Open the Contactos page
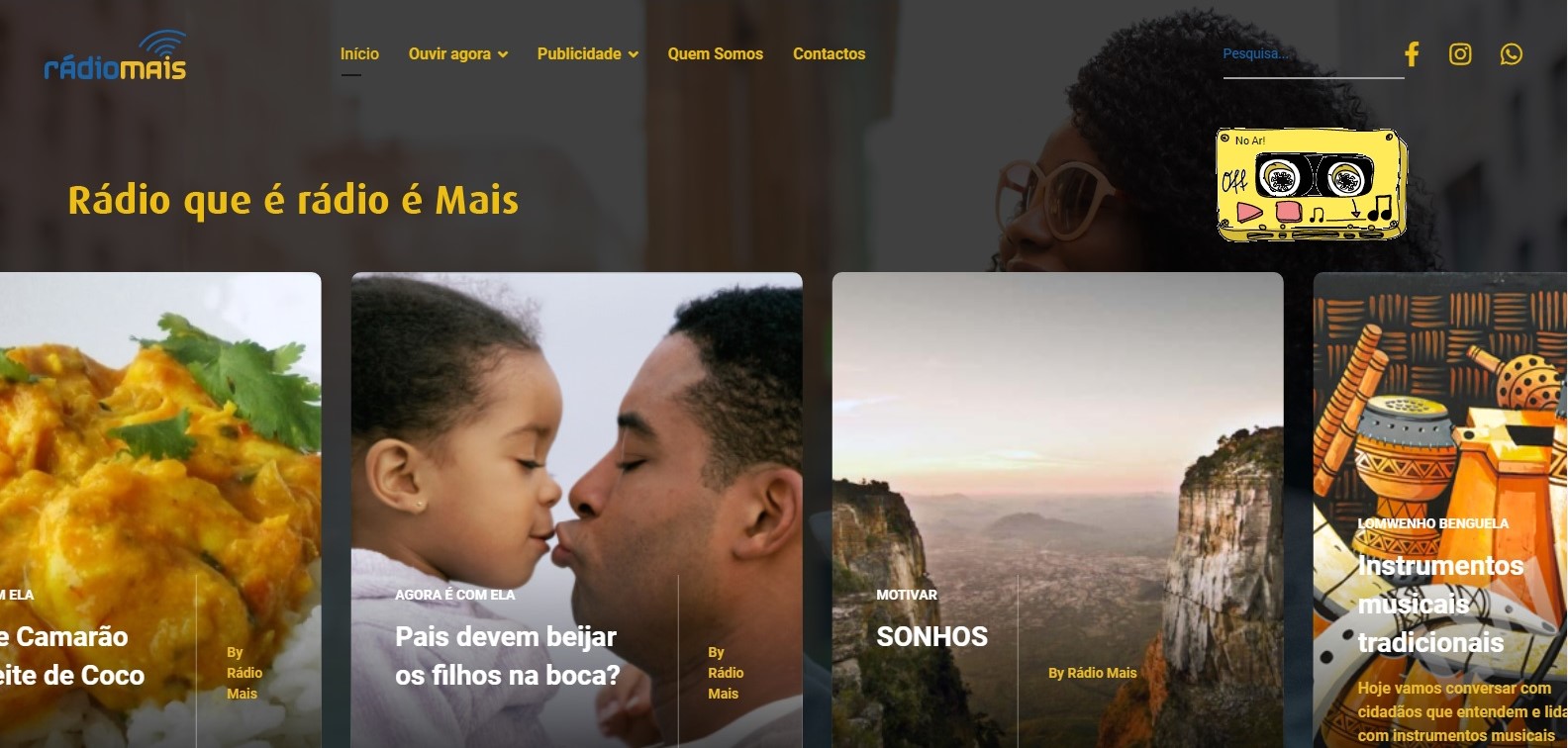 pos(830,53)
